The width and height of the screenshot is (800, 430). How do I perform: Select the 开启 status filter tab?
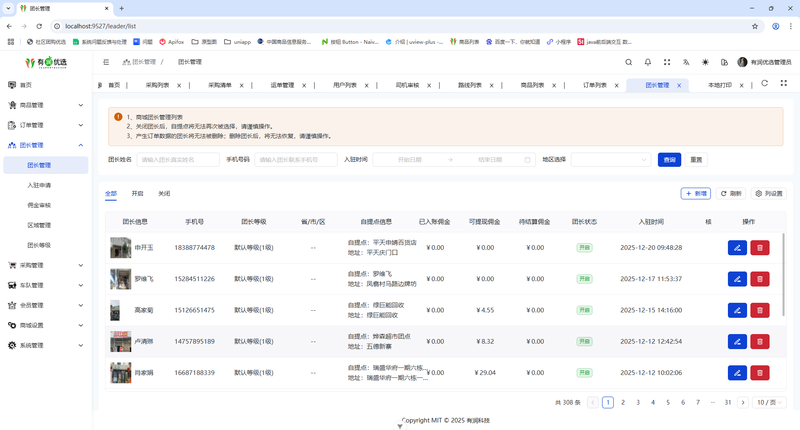(x=137, y=193)
